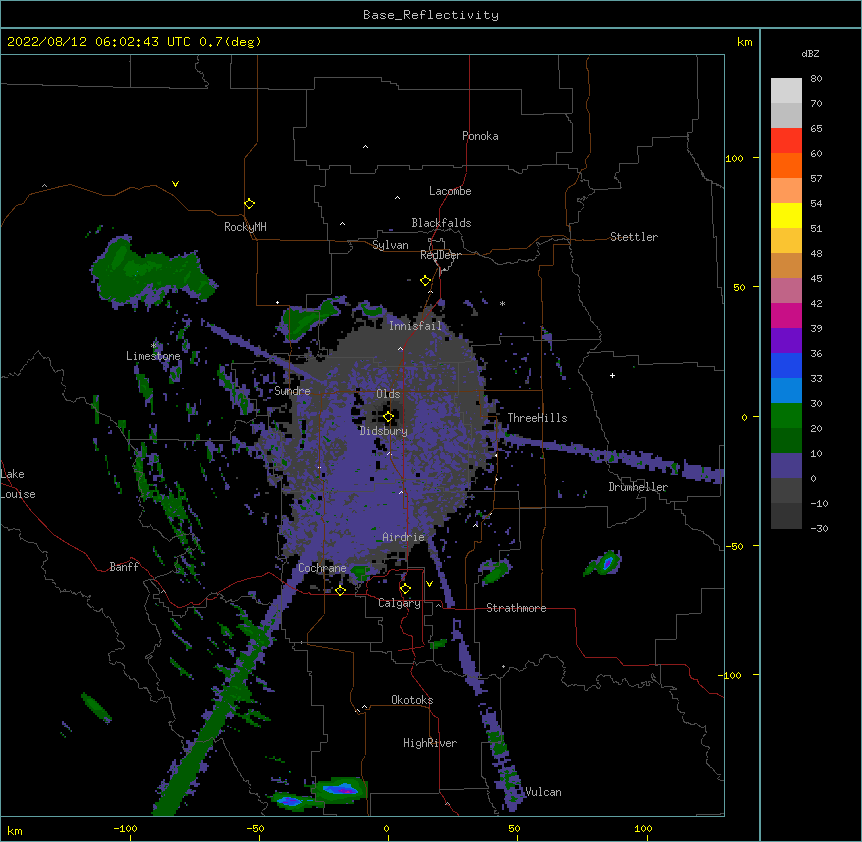Select the yellow V marker east of Calgary
862x842 pixels.
click(x=429, y=584)
